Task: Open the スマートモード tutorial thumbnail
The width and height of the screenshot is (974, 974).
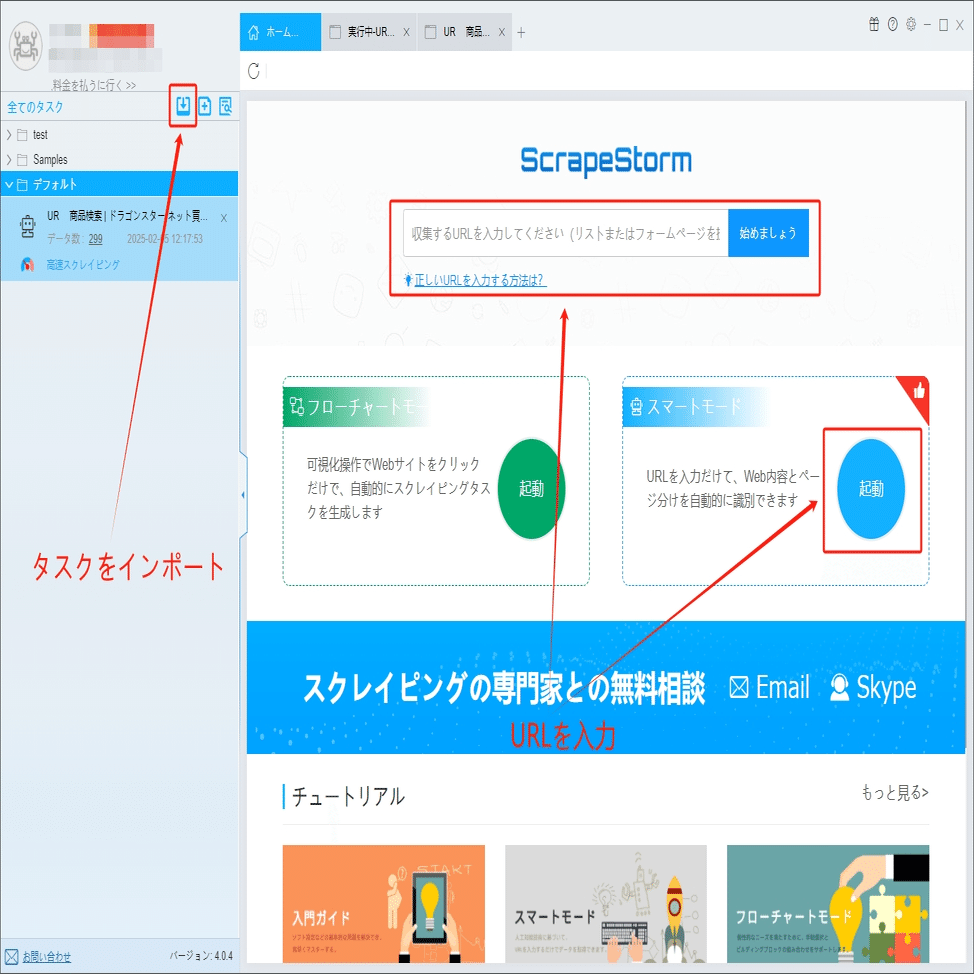Action: point(606,904)
